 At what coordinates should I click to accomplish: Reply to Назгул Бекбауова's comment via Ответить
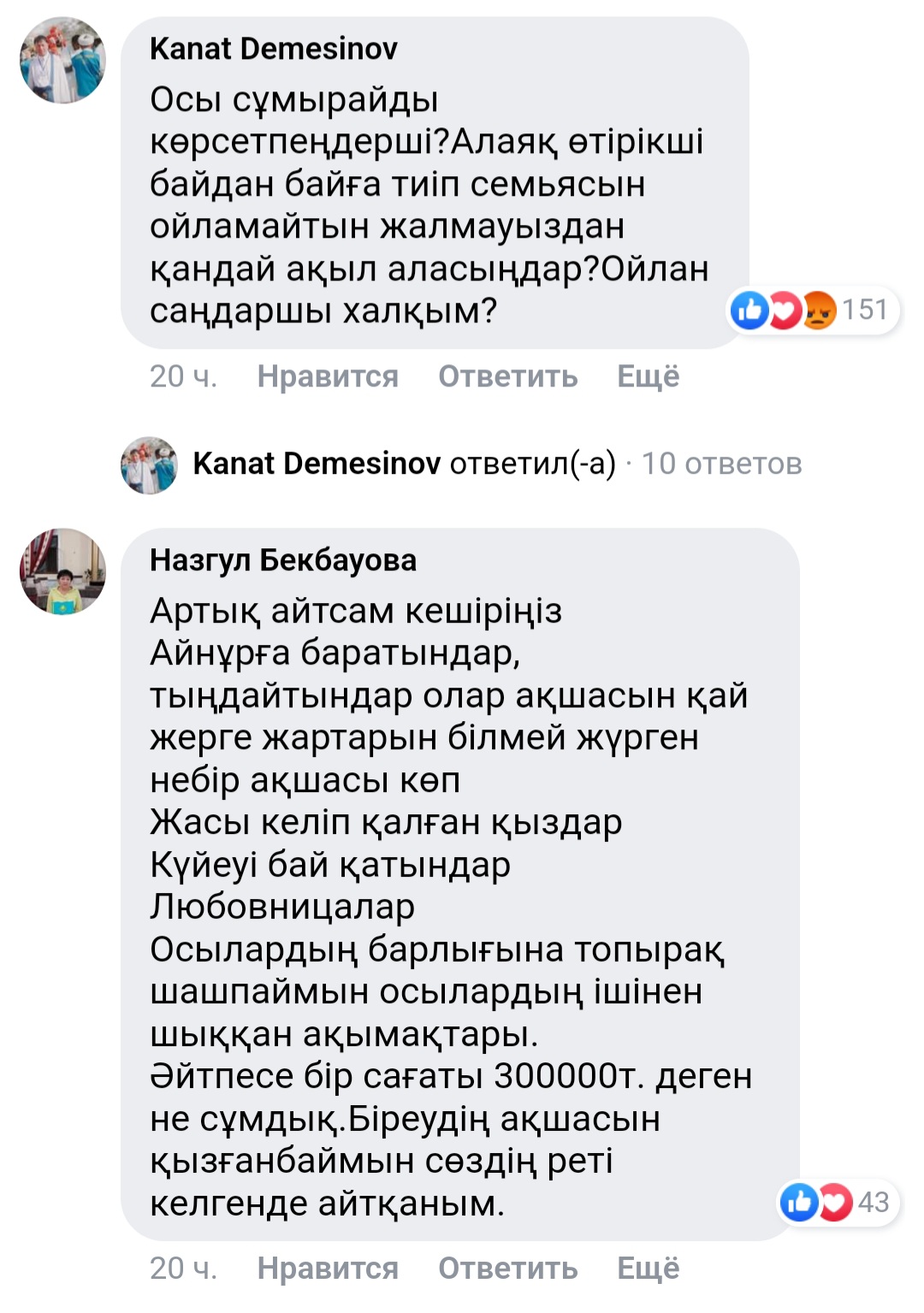point(507,1268)
